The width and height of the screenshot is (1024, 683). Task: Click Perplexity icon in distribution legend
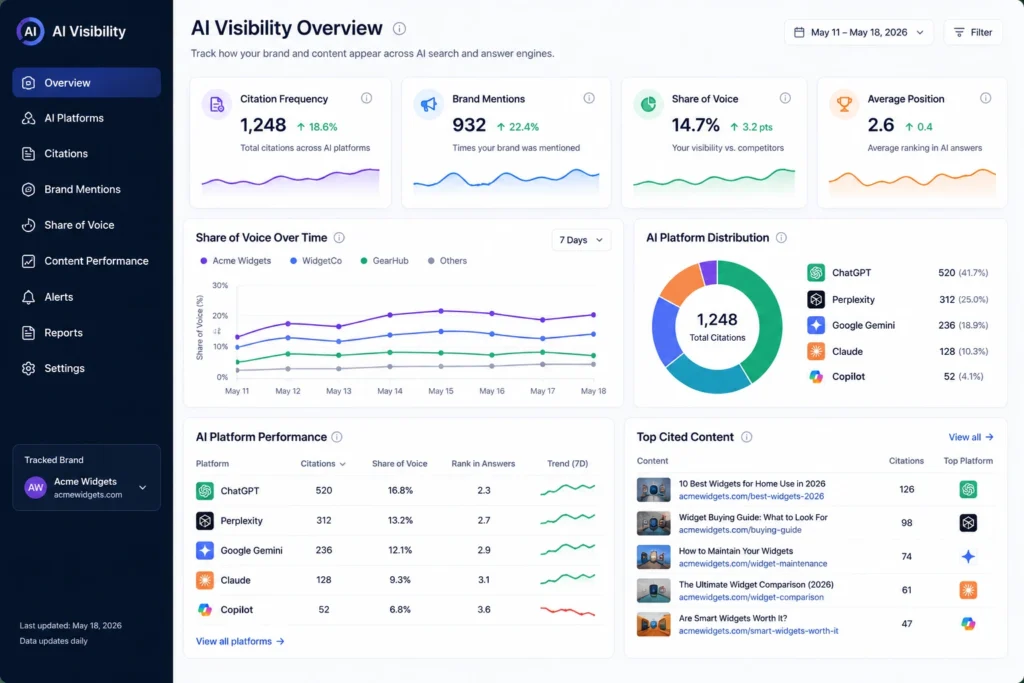coord(816,299)
